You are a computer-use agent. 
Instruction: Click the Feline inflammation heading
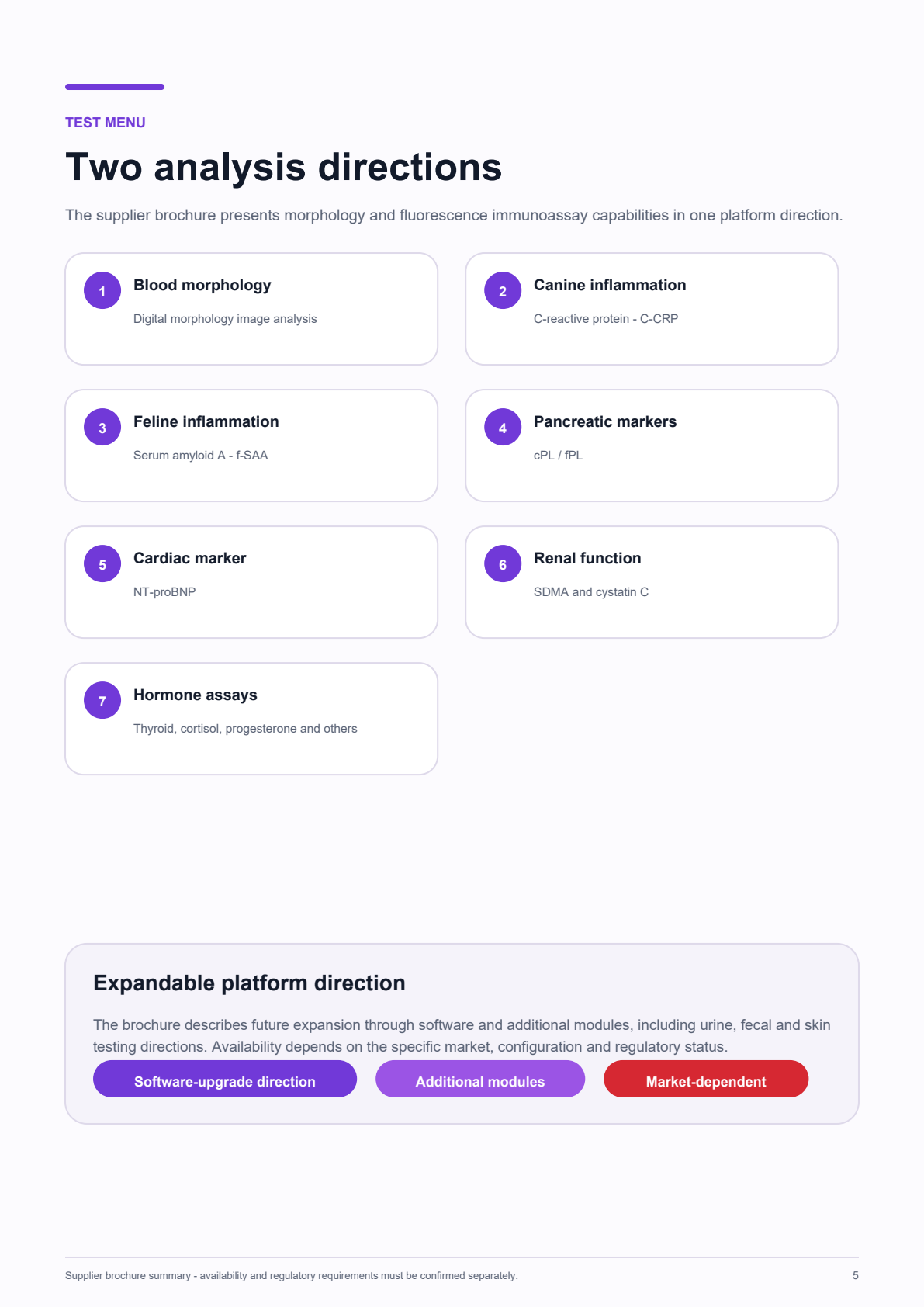(206, 421)
